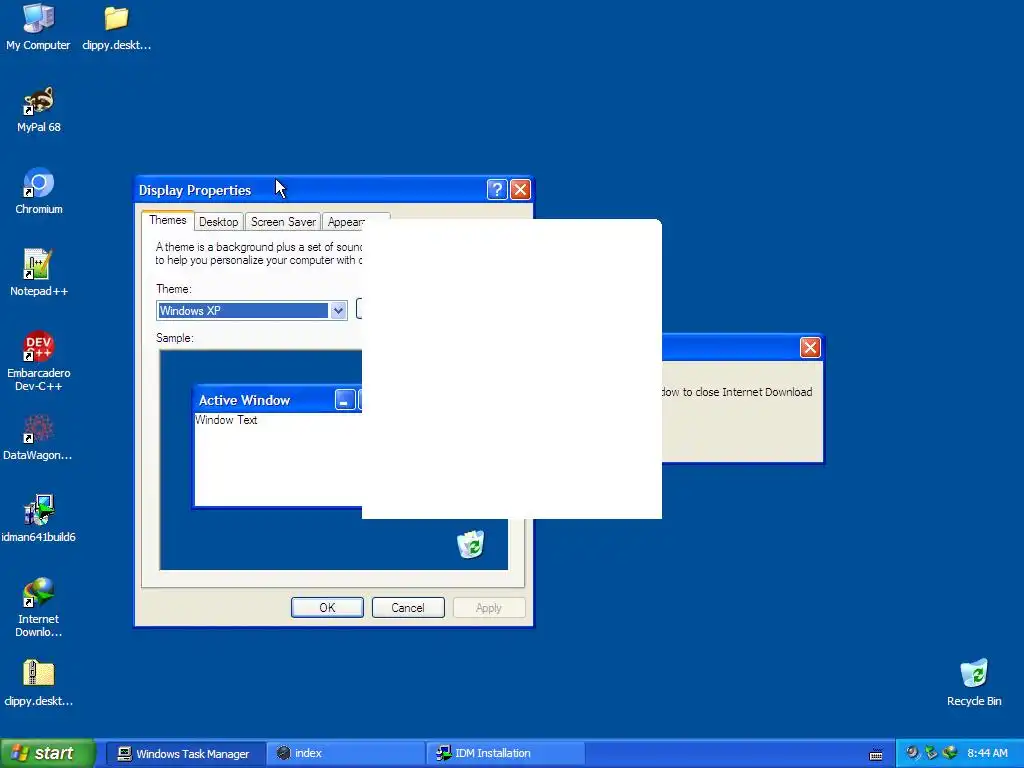Select the Embarcadero Dev-C++ shortcut

click(39, 362)
